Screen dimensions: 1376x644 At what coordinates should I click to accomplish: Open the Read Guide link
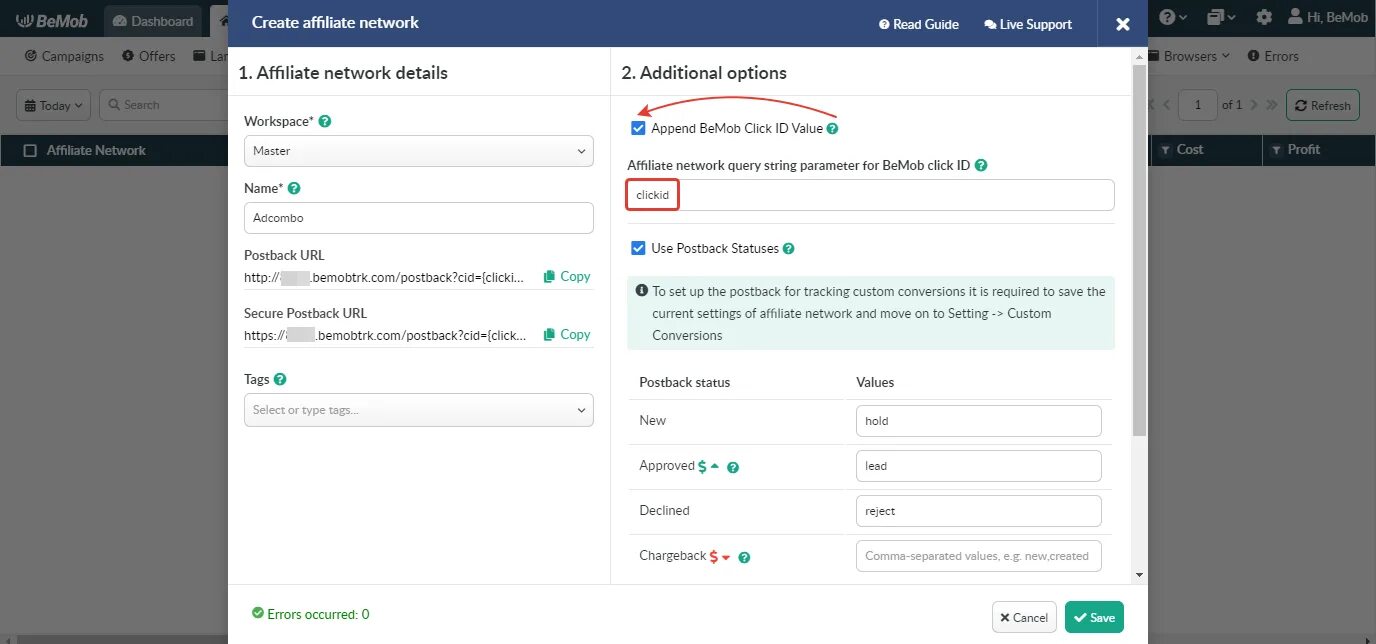click(x=919, y=24)
